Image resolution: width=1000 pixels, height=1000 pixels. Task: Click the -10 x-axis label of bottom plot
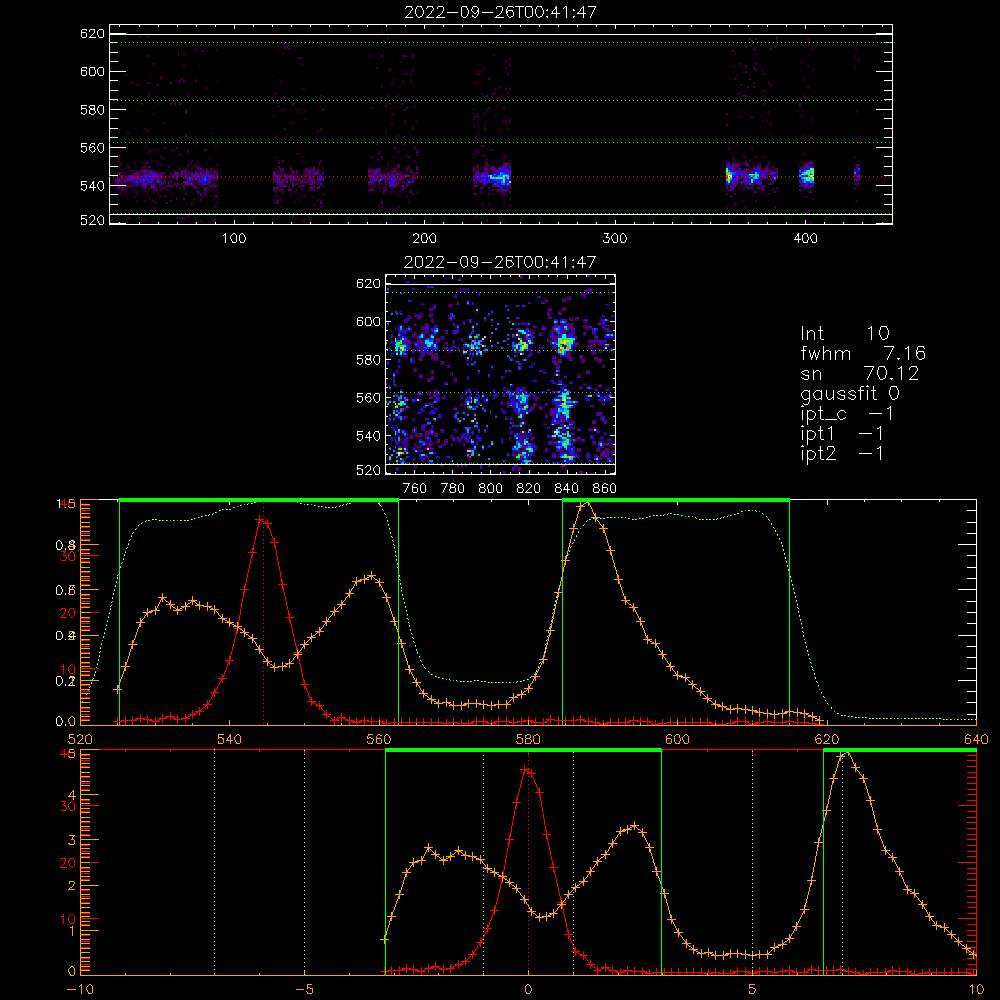pyautogui.click(x=80, y=989)
